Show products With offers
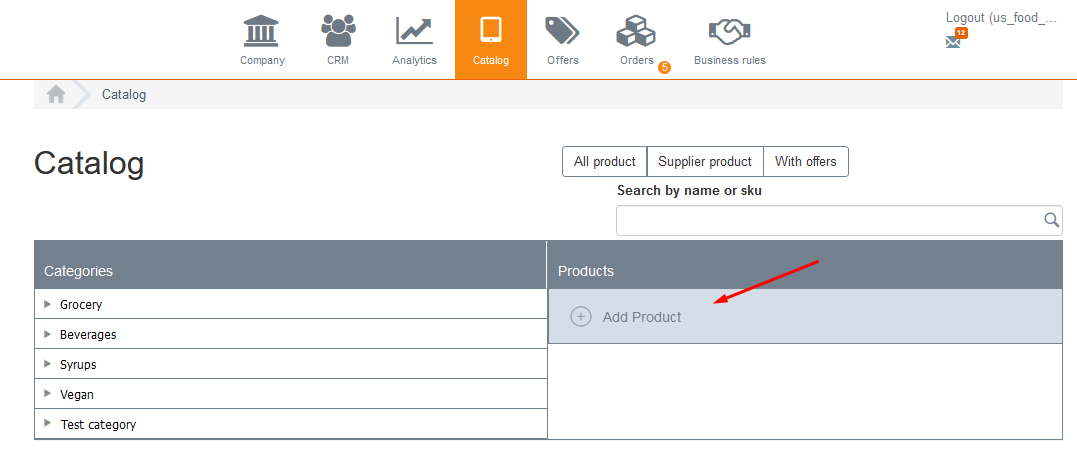 [806, 162]
